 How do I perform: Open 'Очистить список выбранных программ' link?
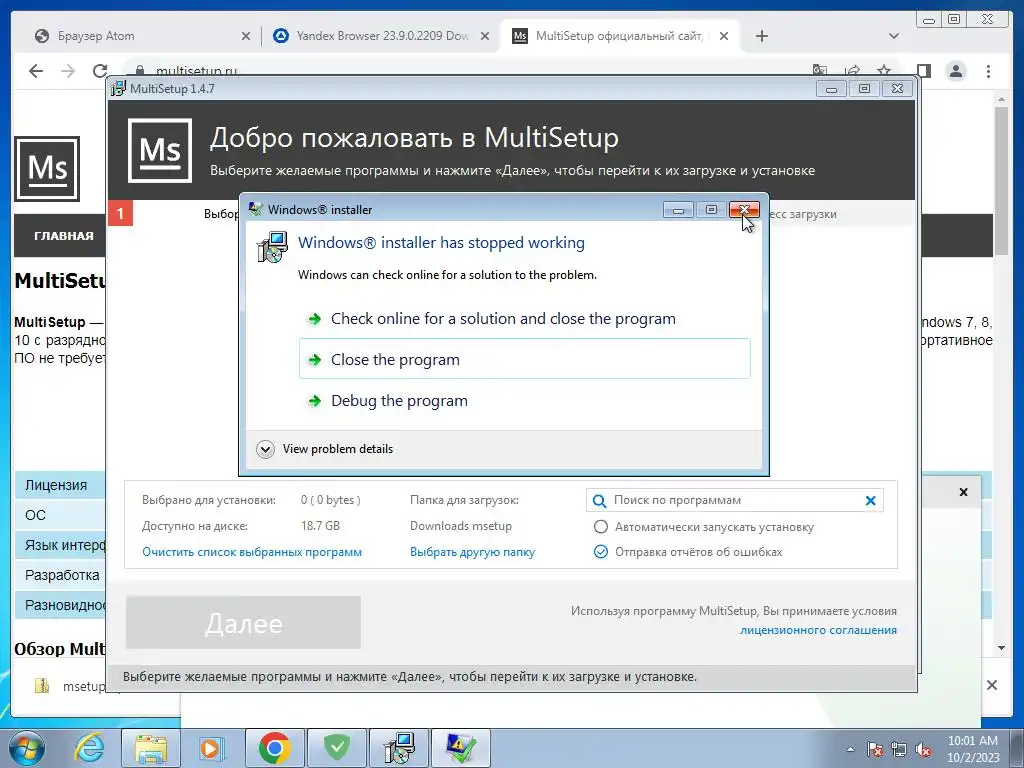(252, 552)
